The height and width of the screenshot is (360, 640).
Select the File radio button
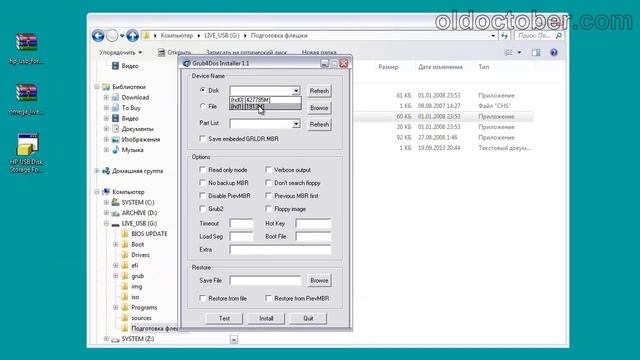click(203, 107)
